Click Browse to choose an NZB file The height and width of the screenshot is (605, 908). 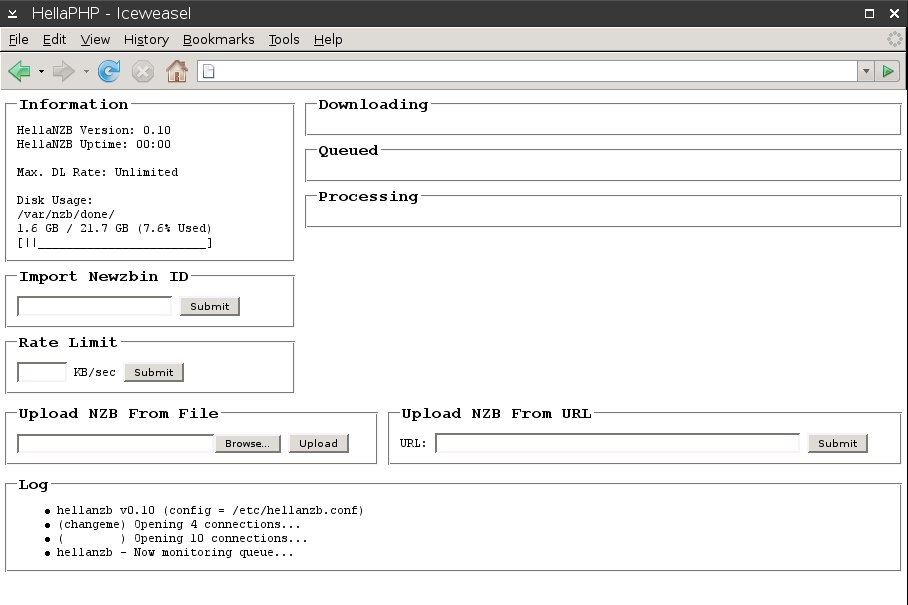tap(247, 443)
